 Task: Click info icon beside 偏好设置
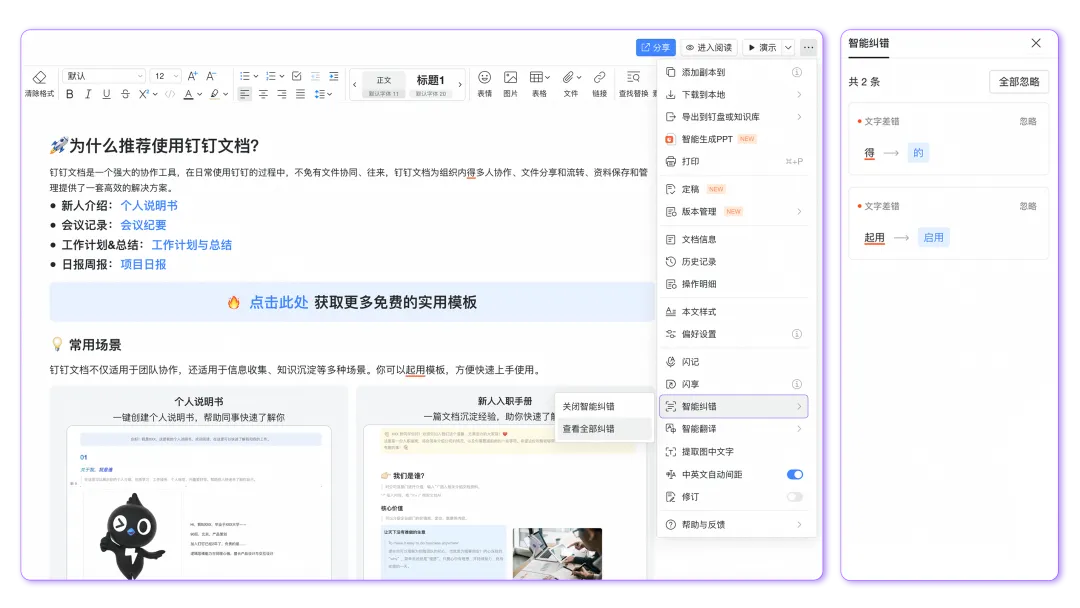click(796, 334)
